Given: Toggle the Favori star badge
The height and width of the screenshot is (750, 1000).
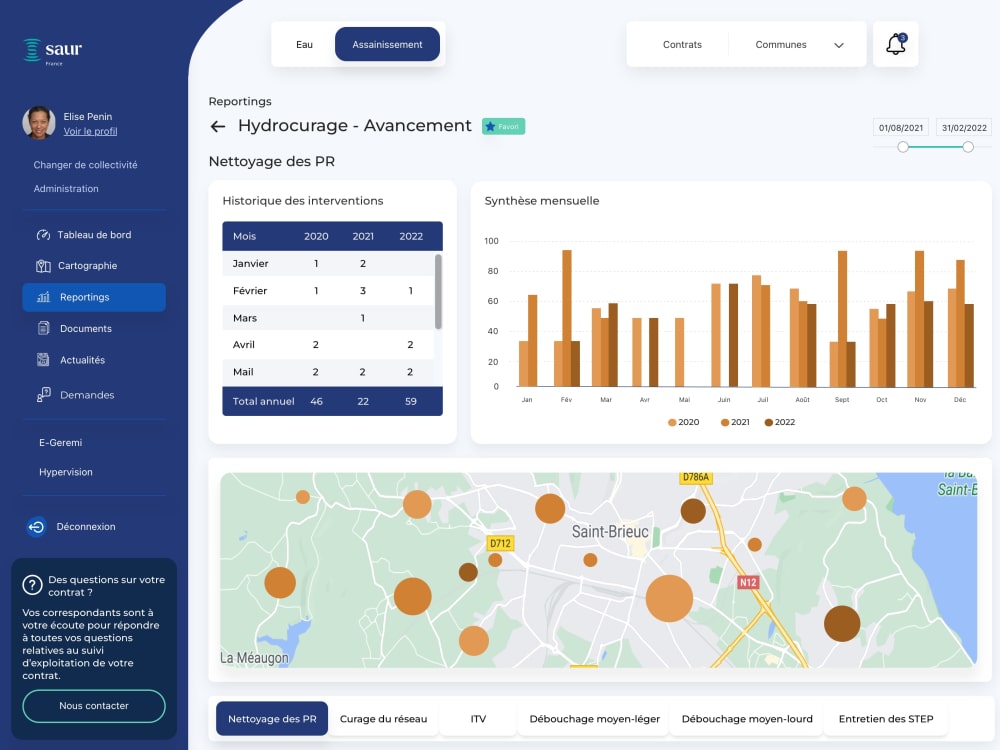Looking at the screenshot, I should coord(503,126).
